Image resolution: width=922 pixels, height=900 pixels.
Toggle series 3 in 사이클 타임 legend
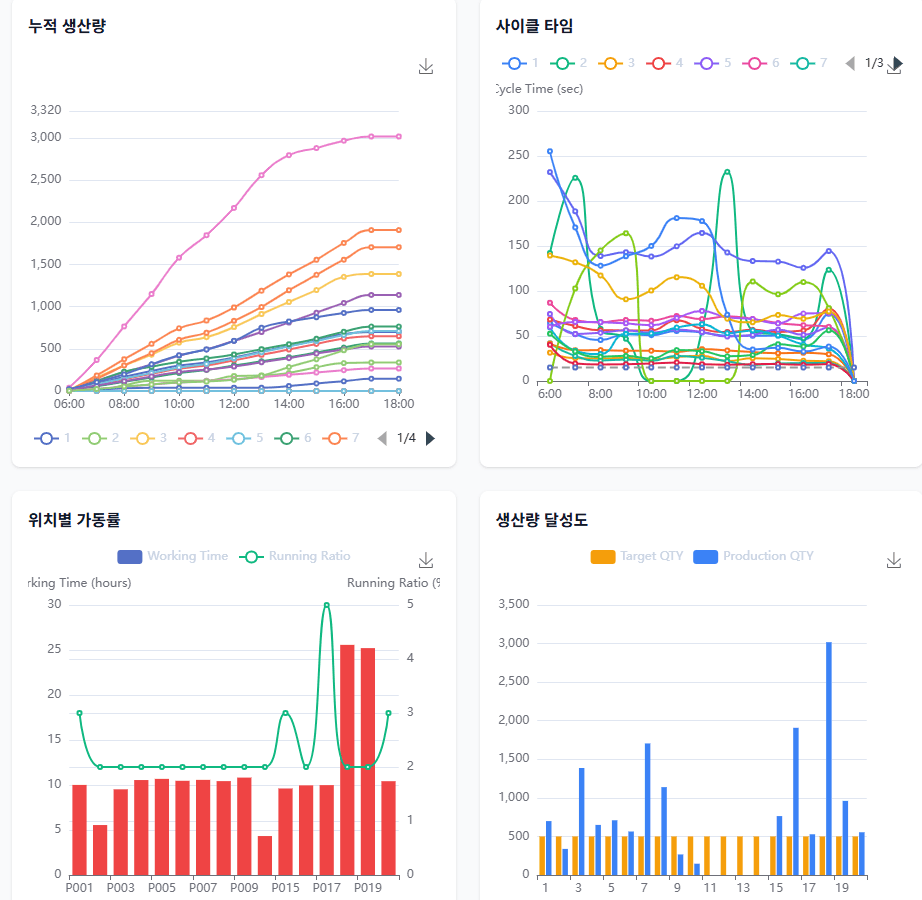tap(616, 63)
